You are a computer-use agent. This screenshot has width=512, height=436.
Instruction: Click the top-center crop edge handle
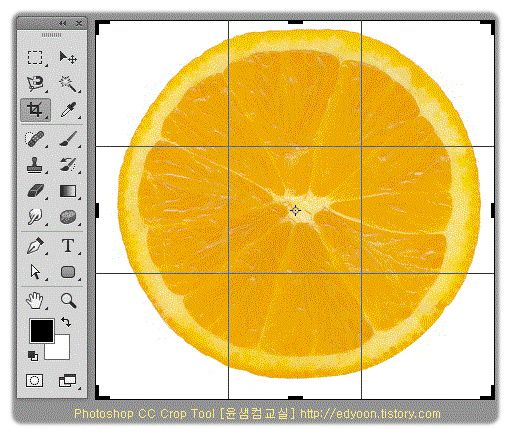click(x=295, y=22)
